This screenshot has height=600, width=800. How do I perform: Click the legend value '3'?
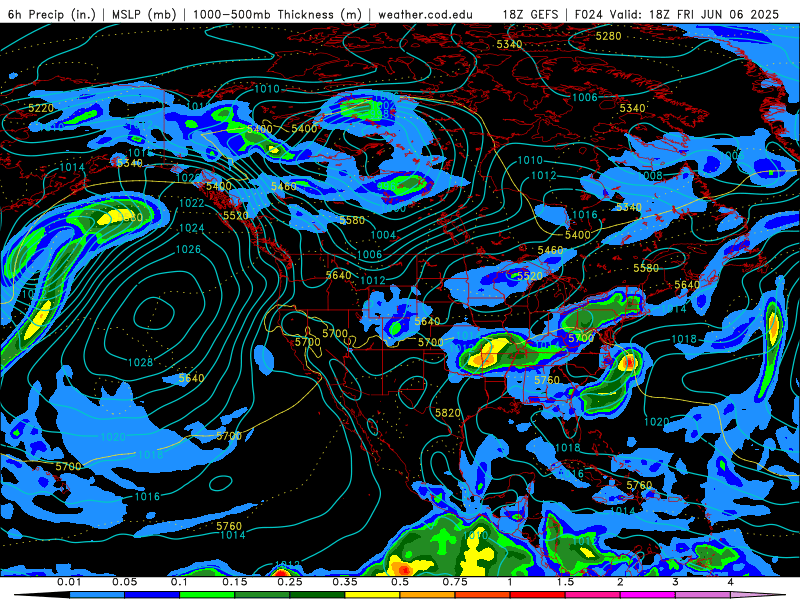(675, 582)
